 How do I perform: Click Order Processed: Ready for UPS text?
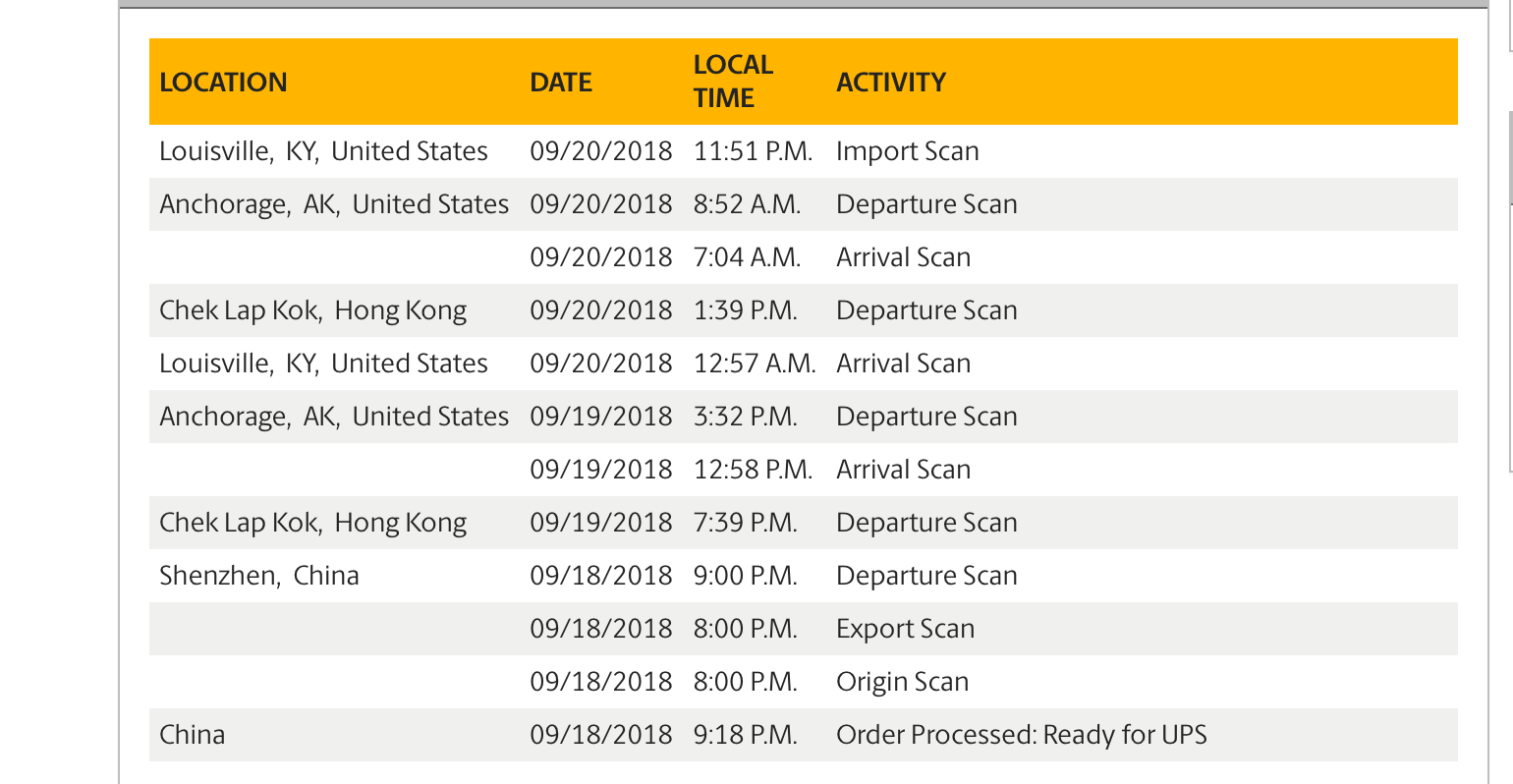click(x=1022, y=735)
